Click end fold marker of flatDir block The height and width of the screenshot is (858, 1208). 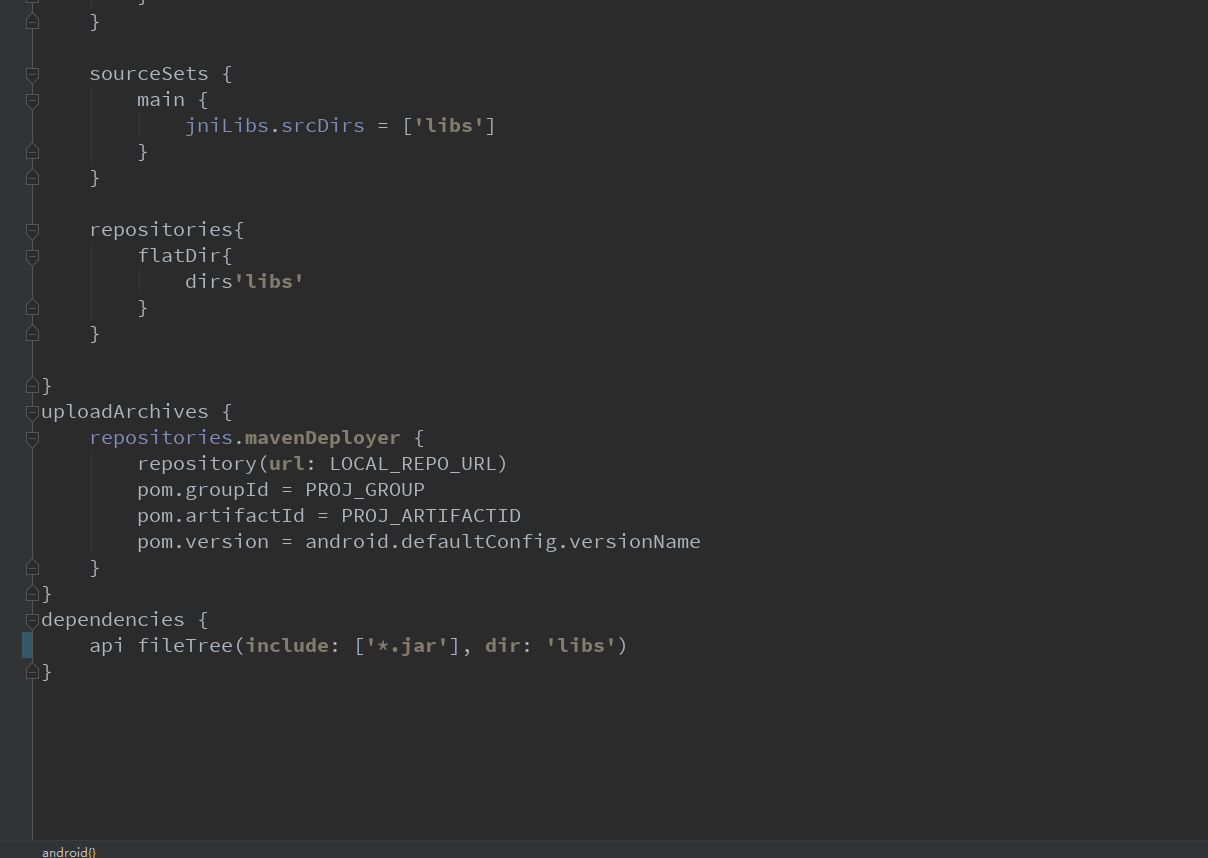coord(32,308)
